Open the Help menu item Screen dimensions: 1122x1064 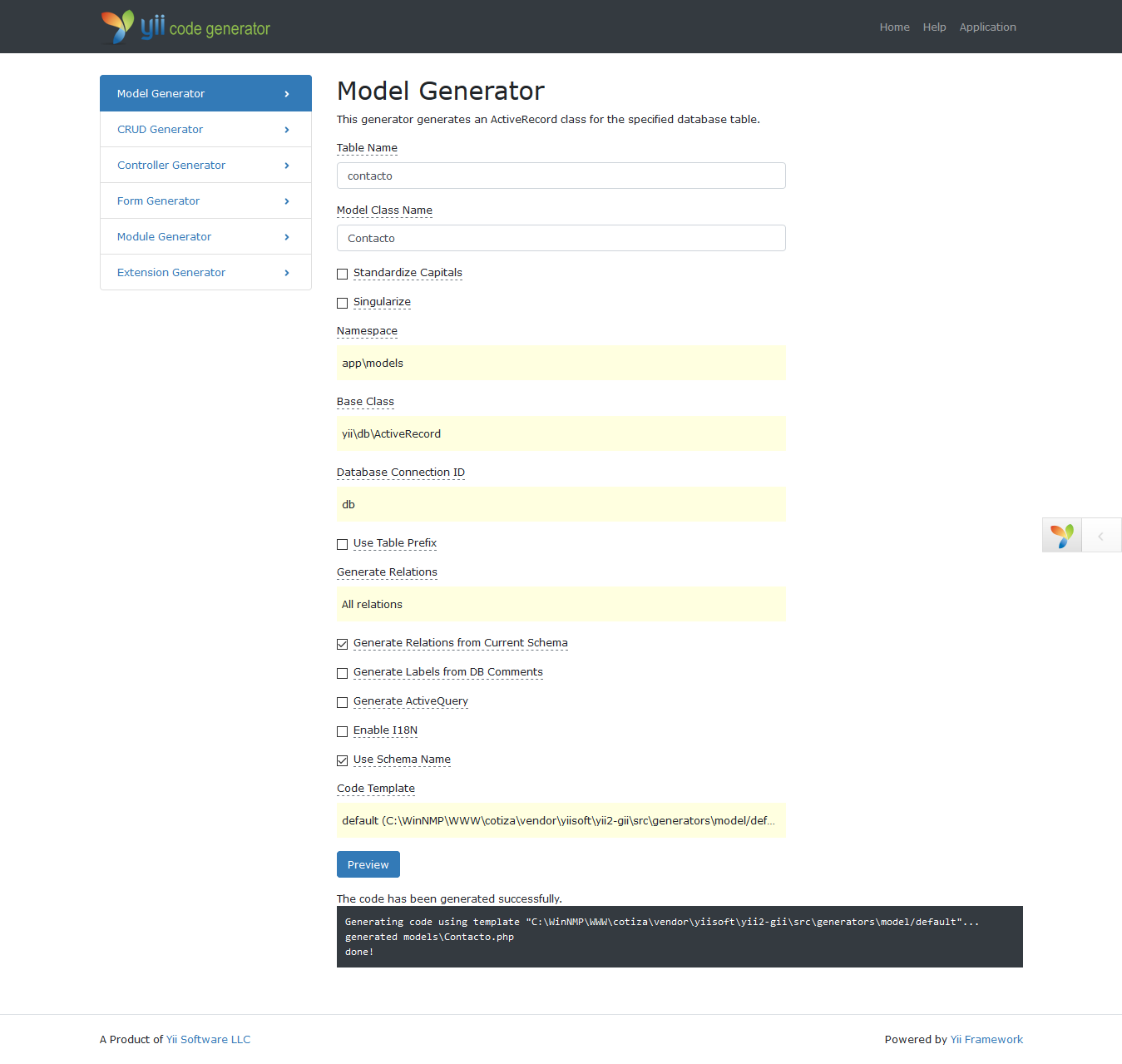coord(934,27)
